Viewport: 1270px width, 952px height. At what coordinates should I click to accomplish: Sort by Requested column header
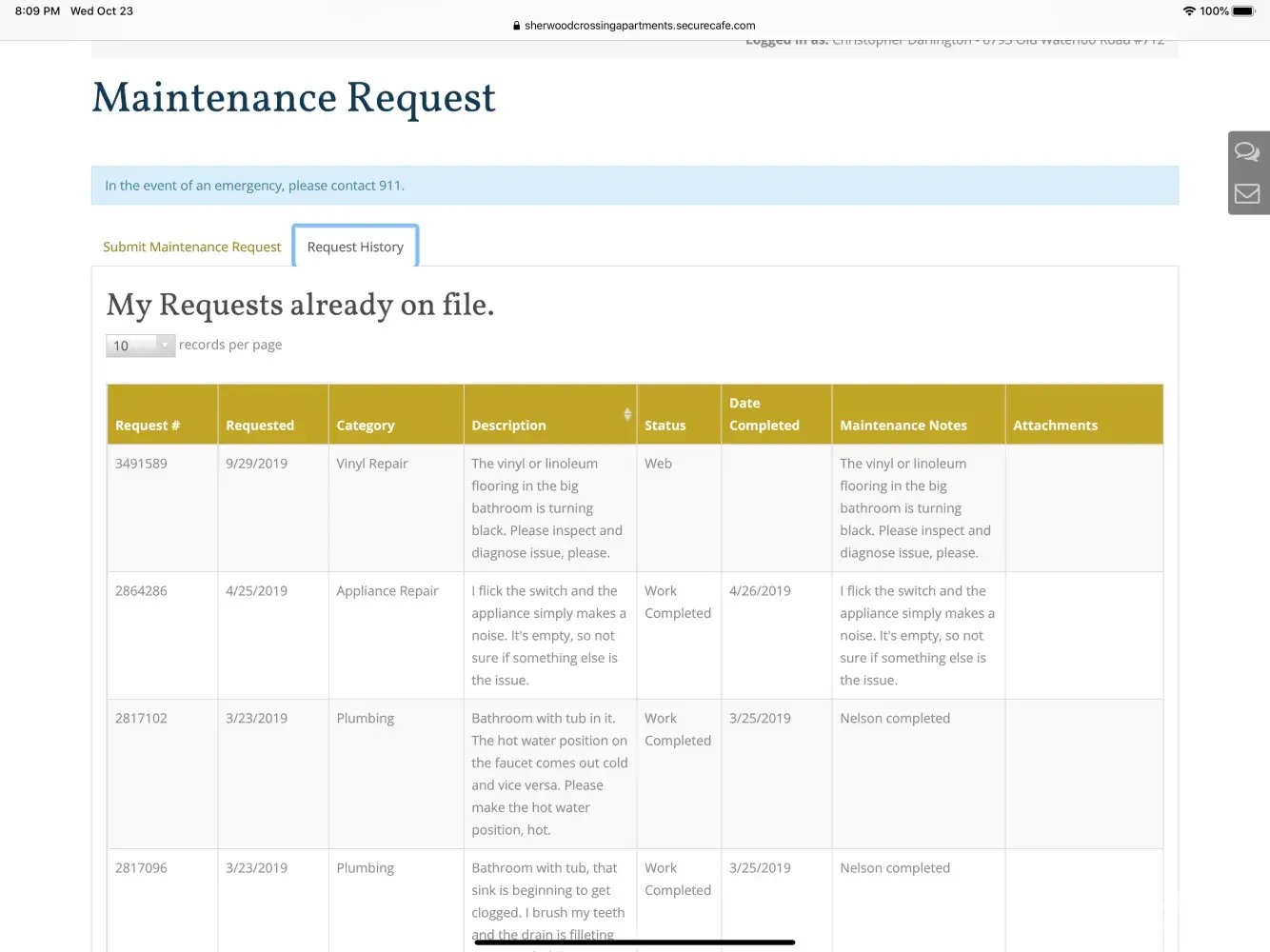pos(260,426)
